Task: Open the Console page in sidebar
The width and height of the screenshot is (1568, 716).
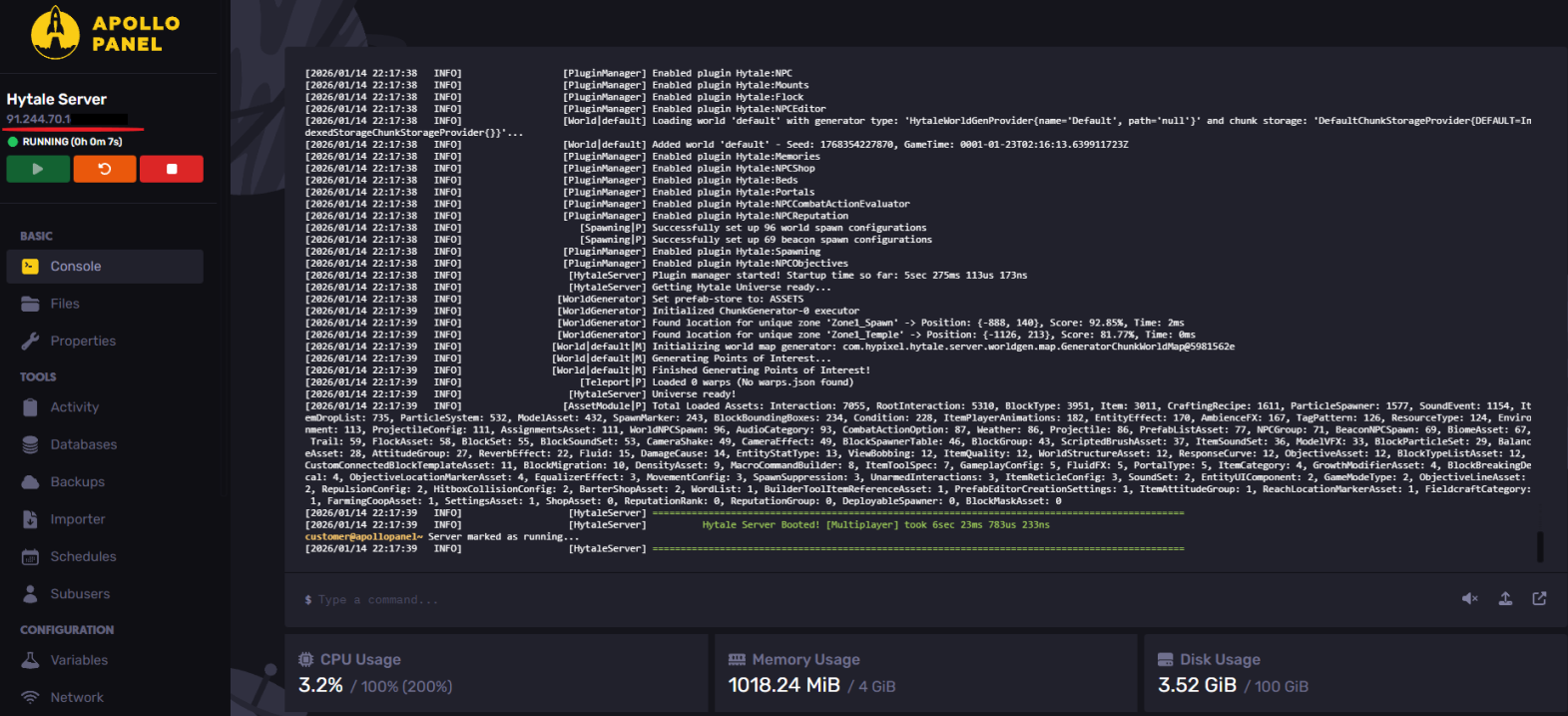Action: click(x=76, y=267)
